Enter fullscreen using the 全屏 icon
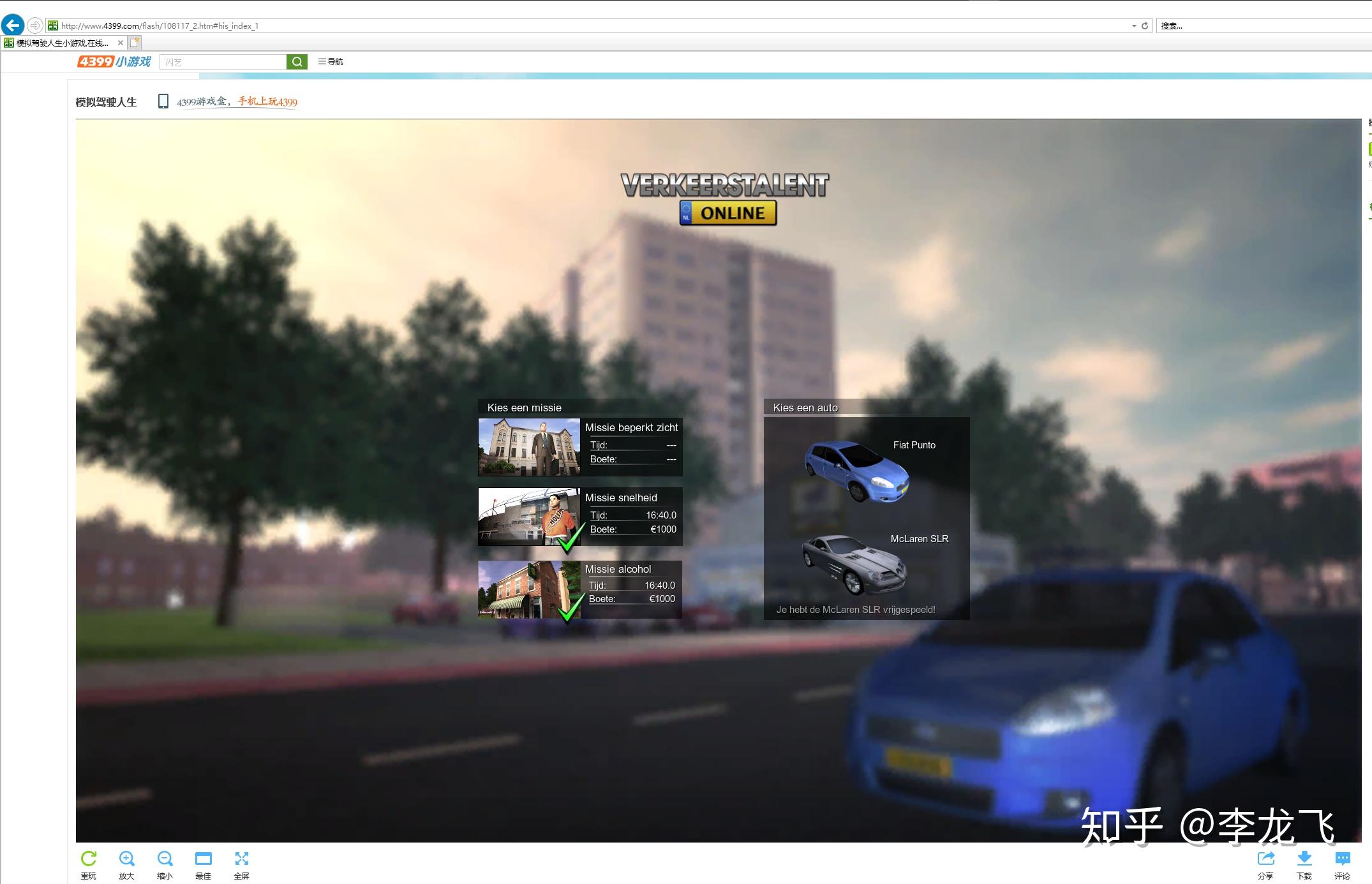Screen dimensions: 1372x884 pos(241,858)
